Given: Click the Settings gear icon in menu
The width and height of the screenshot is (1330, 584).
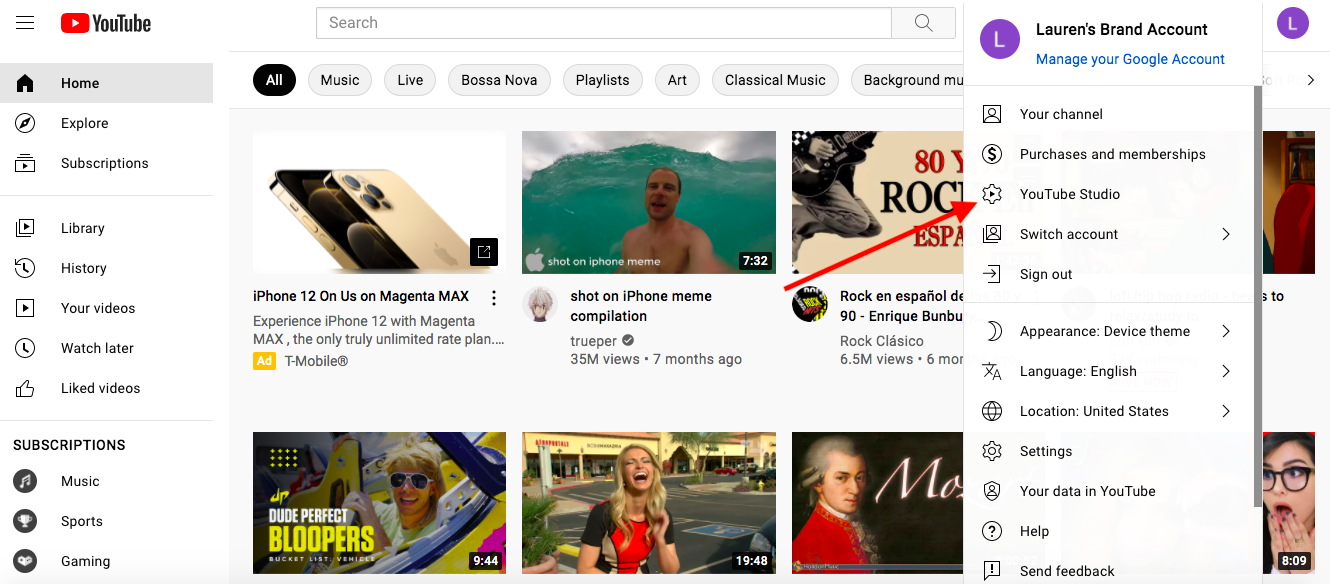Looking at the screenshot, I should point(992,451).
